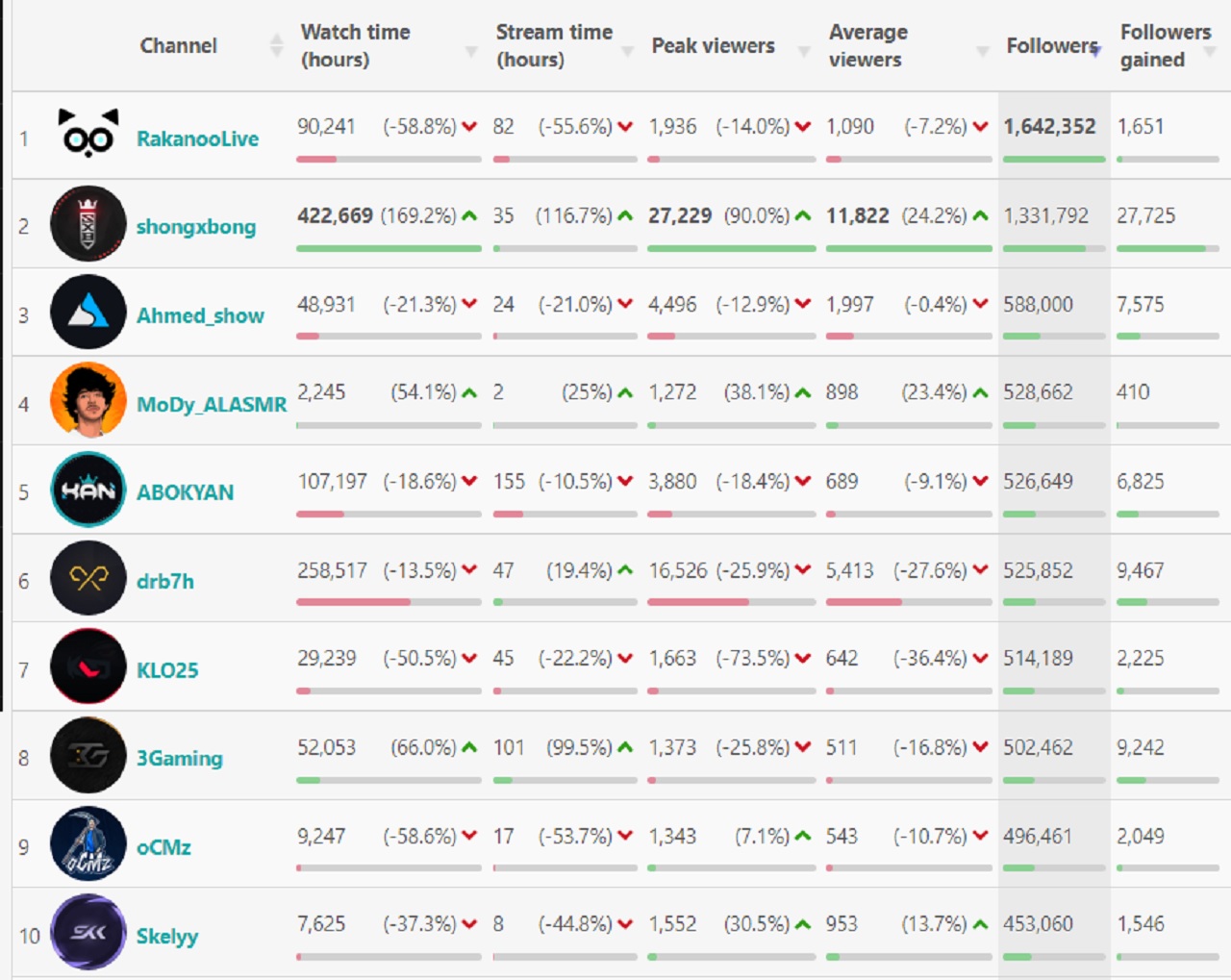The width and height of the screenshot is (1231, 980).
Task: Click shongxbong watch time up arrow
Action: 469,215
